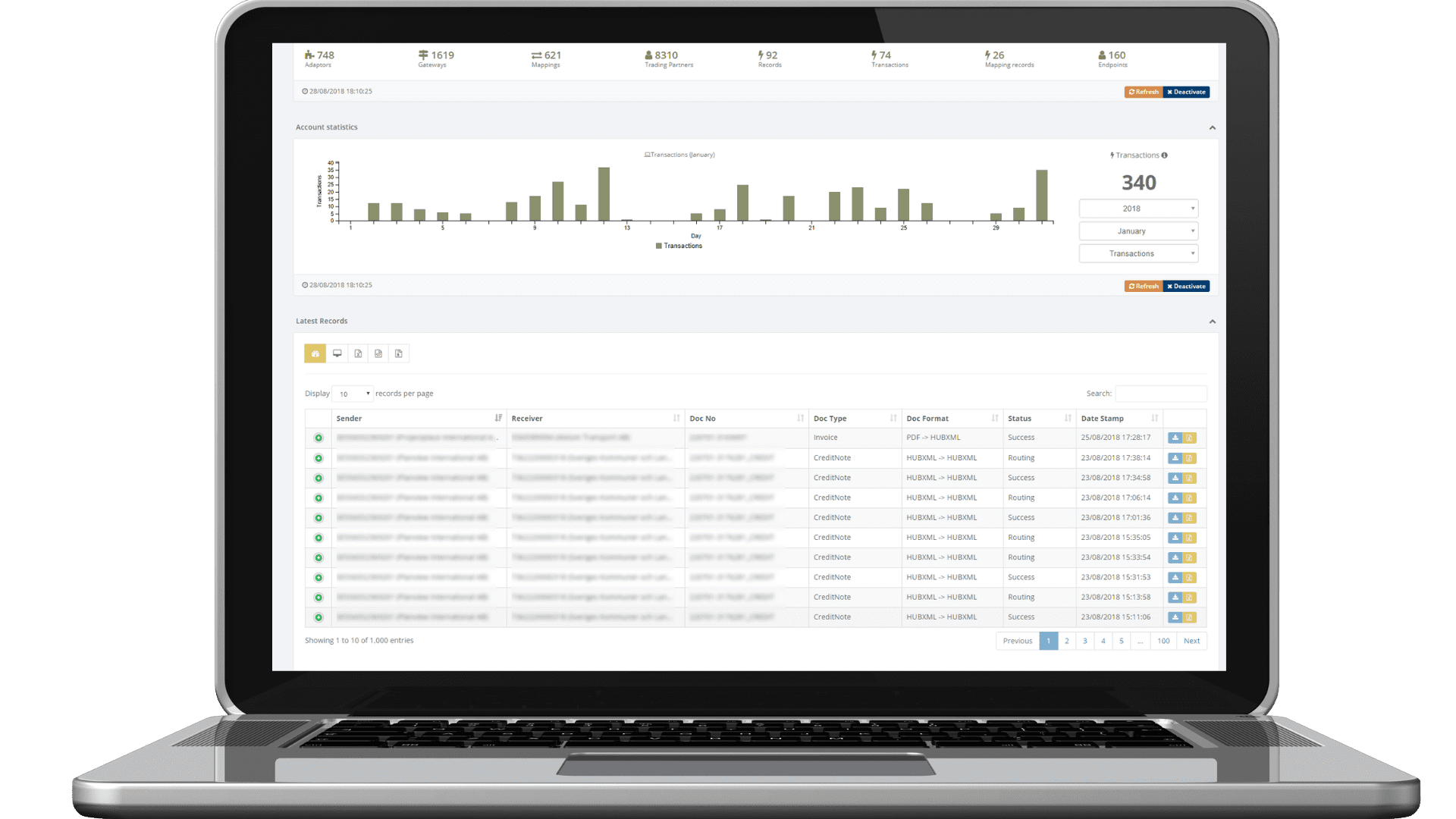The width and height of the screenshot is (1456, 819).
Task: Sort table by Sender column sort icon
Action: (498, 418)
